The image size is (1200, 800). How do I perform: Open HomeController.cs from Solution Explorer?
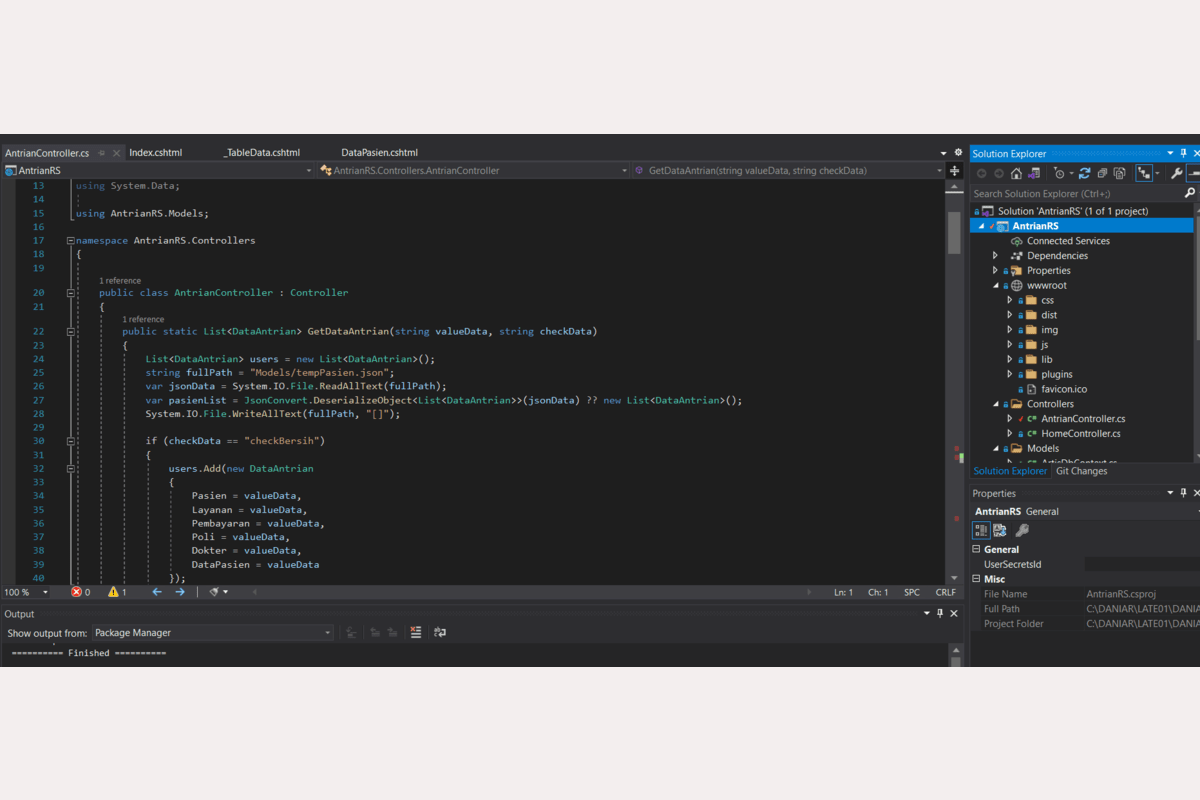(x=1080, y=434)
